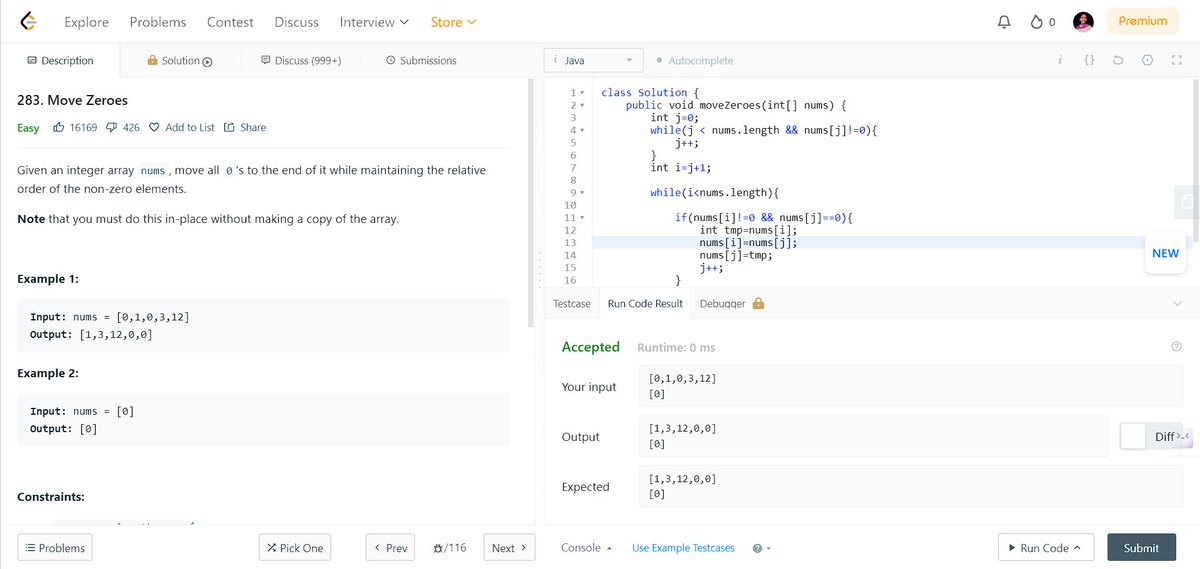Image resolution: width=1200 pixels, height=569 pixels.
Task: Fold code at line 9 arrow
Action: pyautogui.click(x=583, y=192)
